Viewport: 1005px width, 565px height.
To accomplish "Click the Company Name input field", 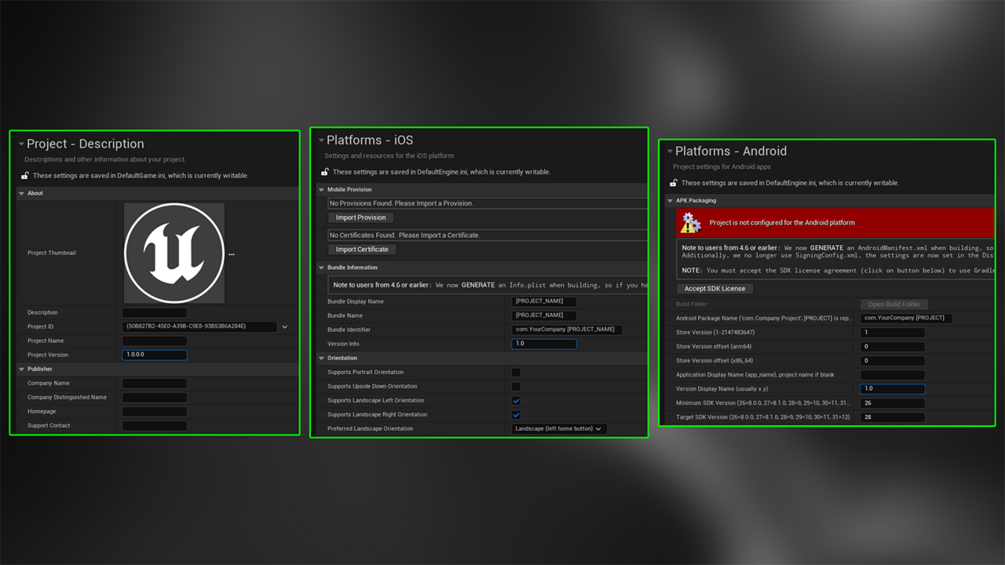I will tap(154, 384).
